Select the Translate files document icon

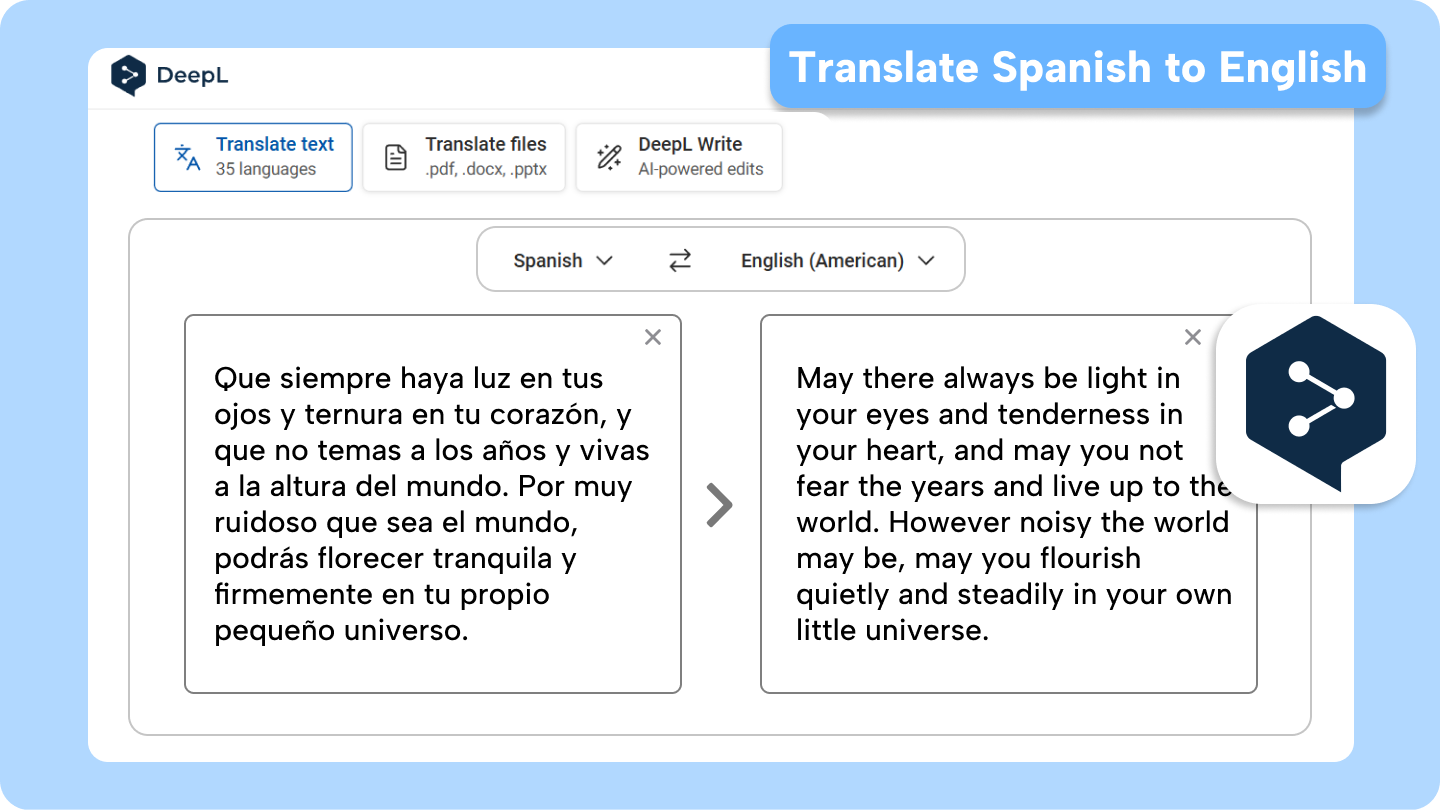(x=396, y=156)
